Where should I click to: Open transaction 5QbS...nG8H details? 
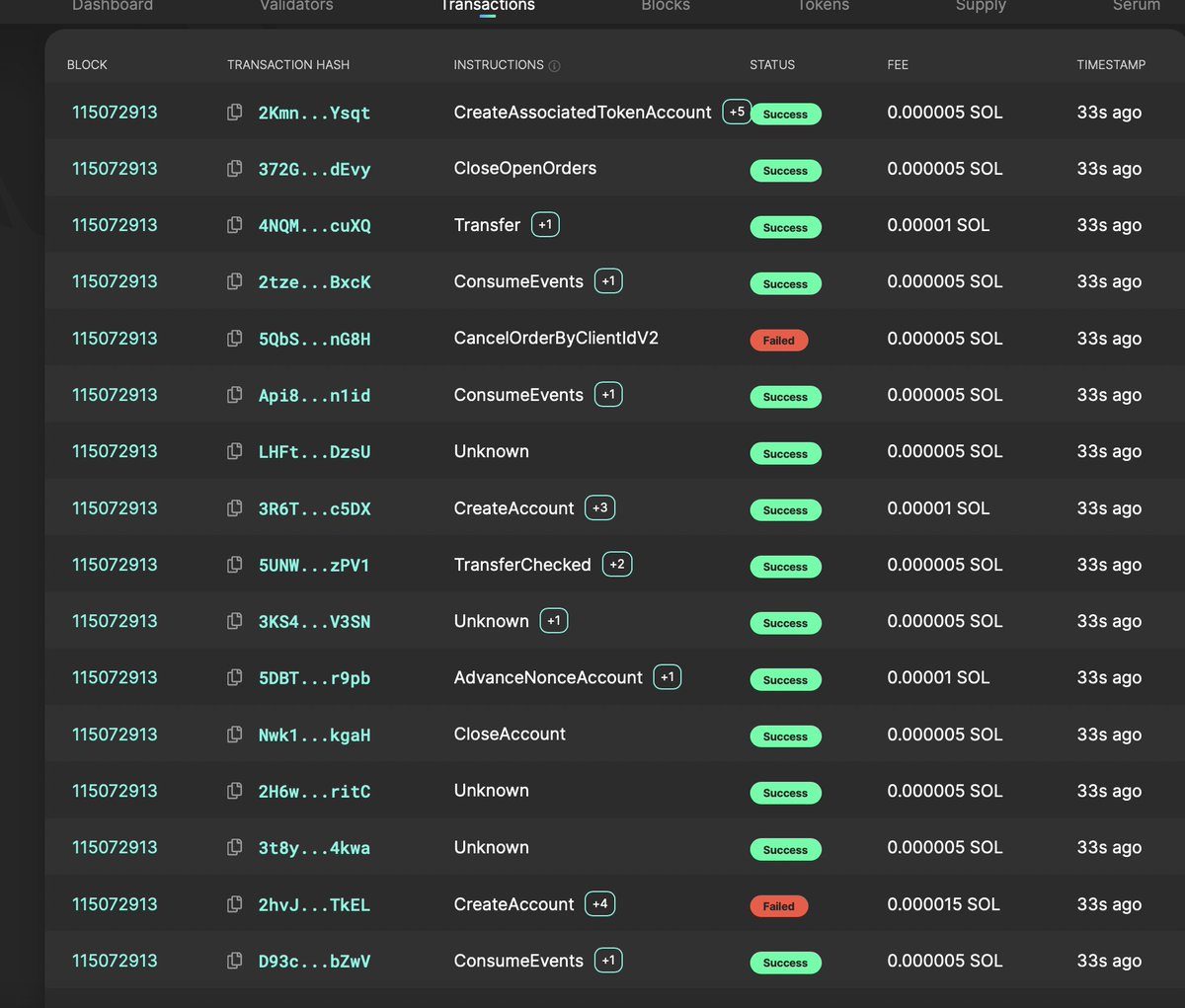[314, 339]
